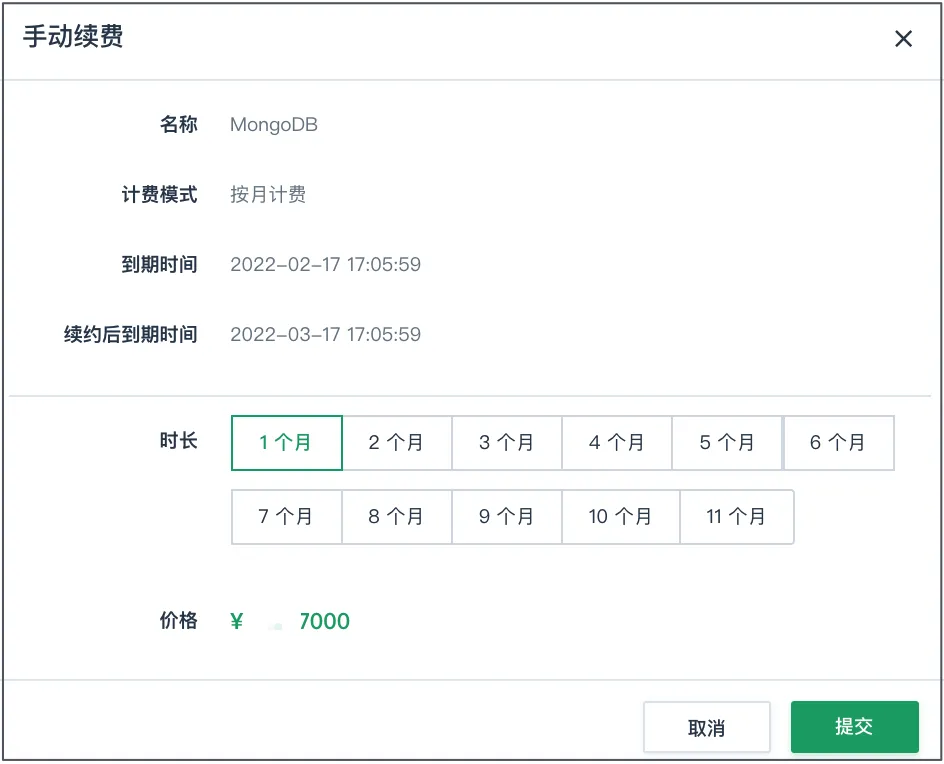This screenshot has width=944, height=764.
Task: Click the 计费模式 label
Action: tap(160, 194)
